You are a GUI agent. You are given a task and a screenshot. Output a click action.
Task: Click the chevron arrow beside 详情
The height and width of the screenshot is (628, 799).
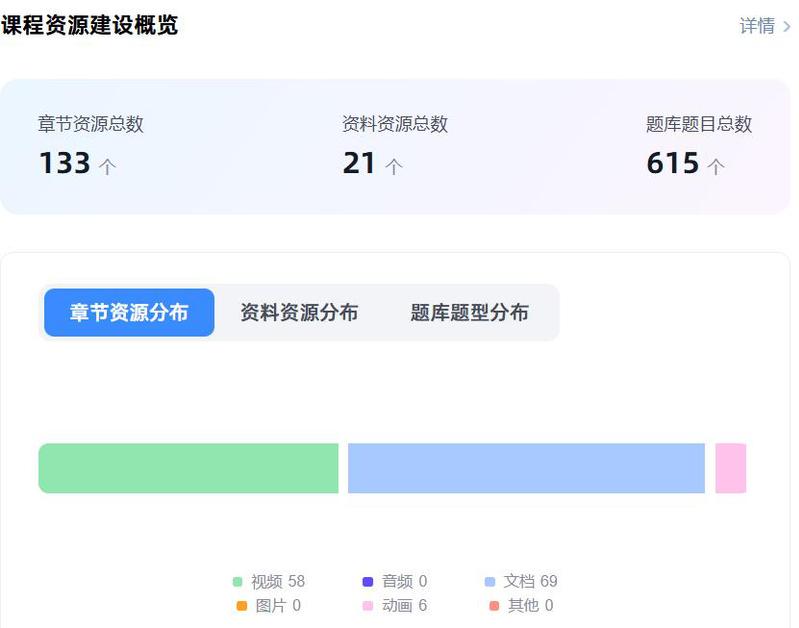click(x=787, y=27)
